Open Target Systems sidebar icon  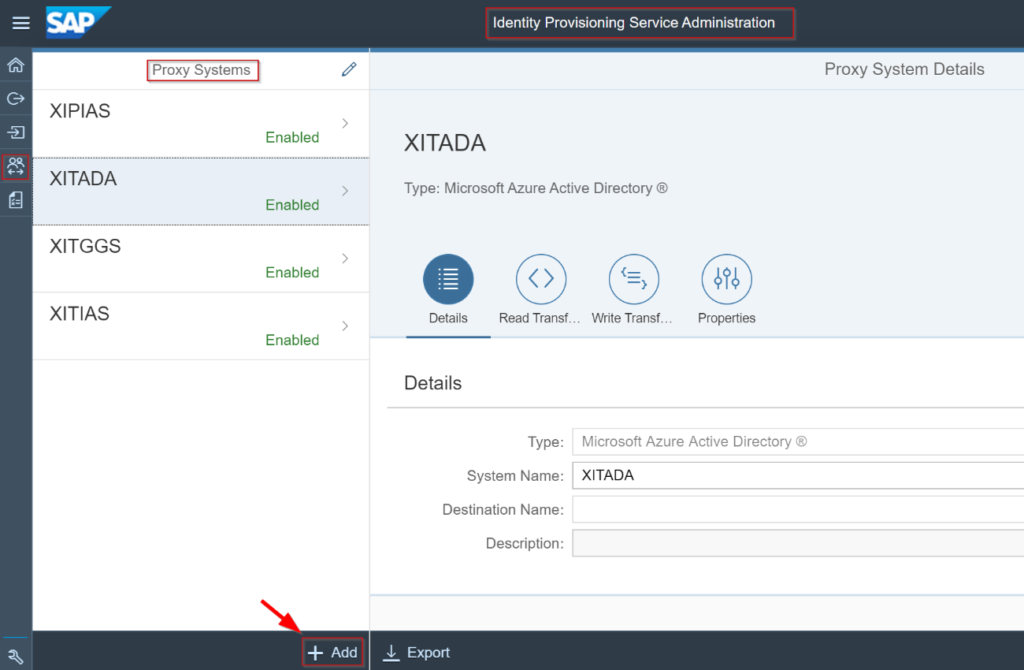(16, 133)
